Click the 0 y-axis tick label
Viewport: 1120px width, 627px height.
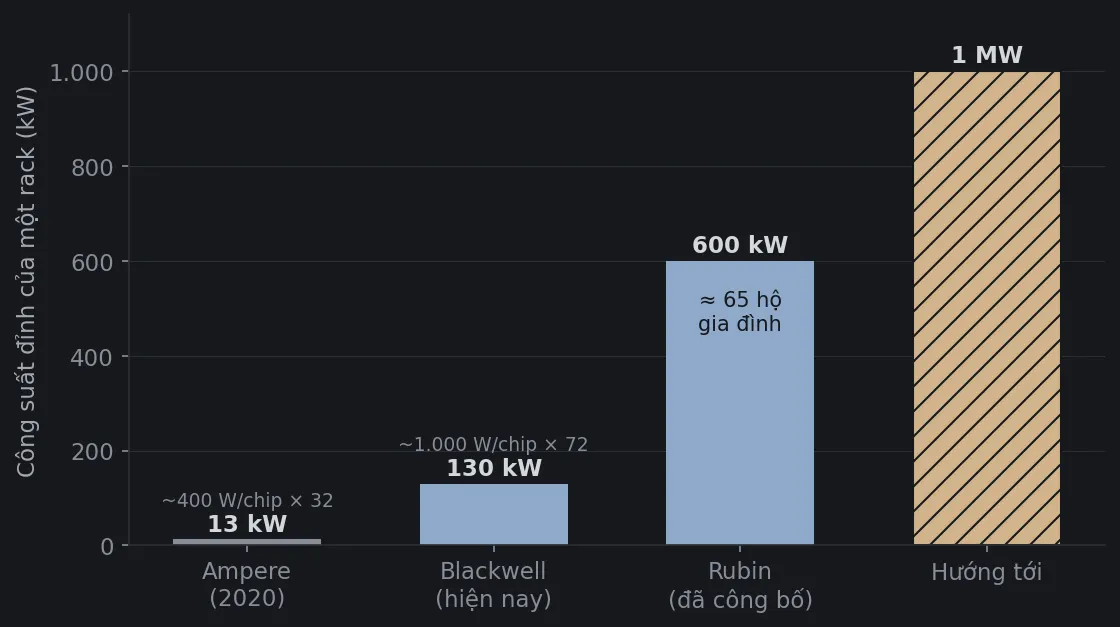click(107, 547)
